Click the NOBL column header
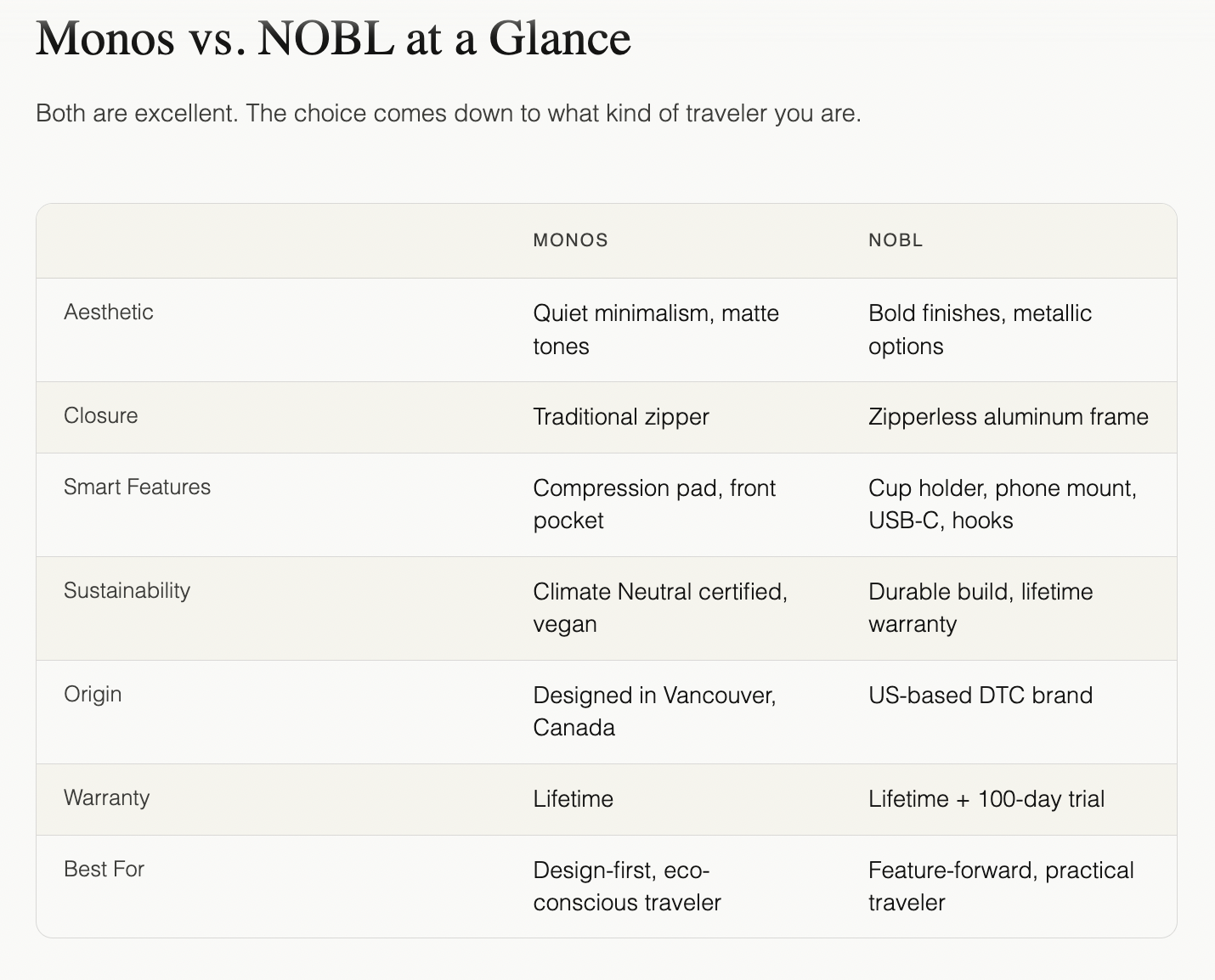The height and width of the screenshot is (980, 1215). (x=895, y=240)
